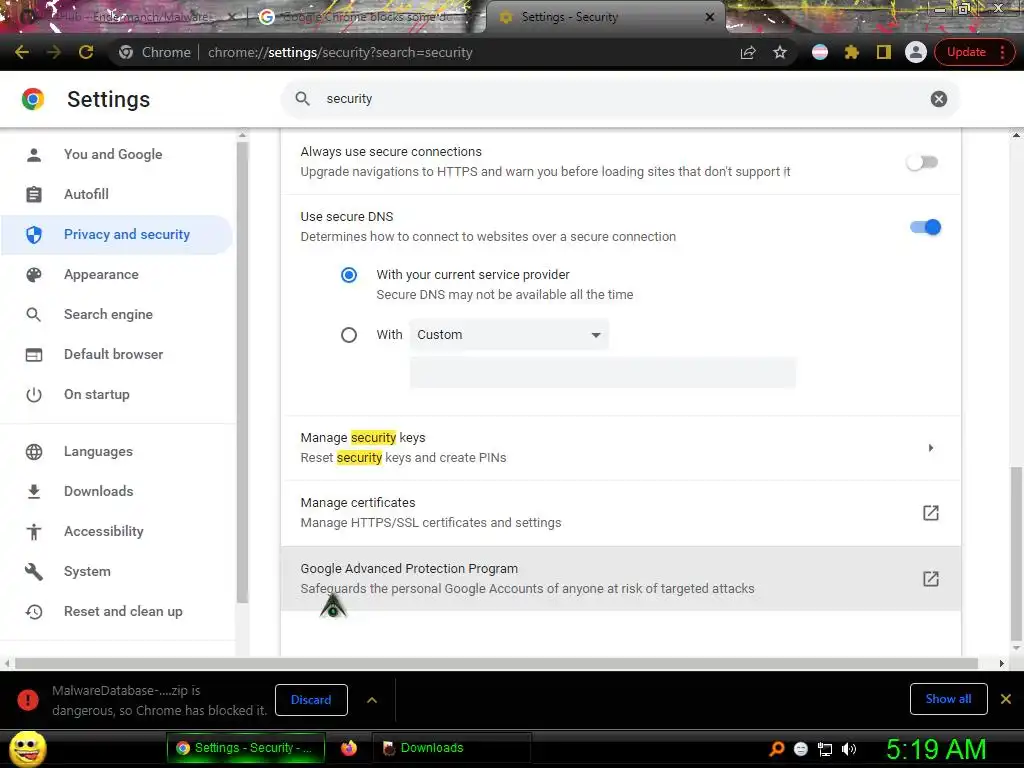Open Reset and clean up section
This screenshot has height=768, width=1024.
click(x=123, y=611)
